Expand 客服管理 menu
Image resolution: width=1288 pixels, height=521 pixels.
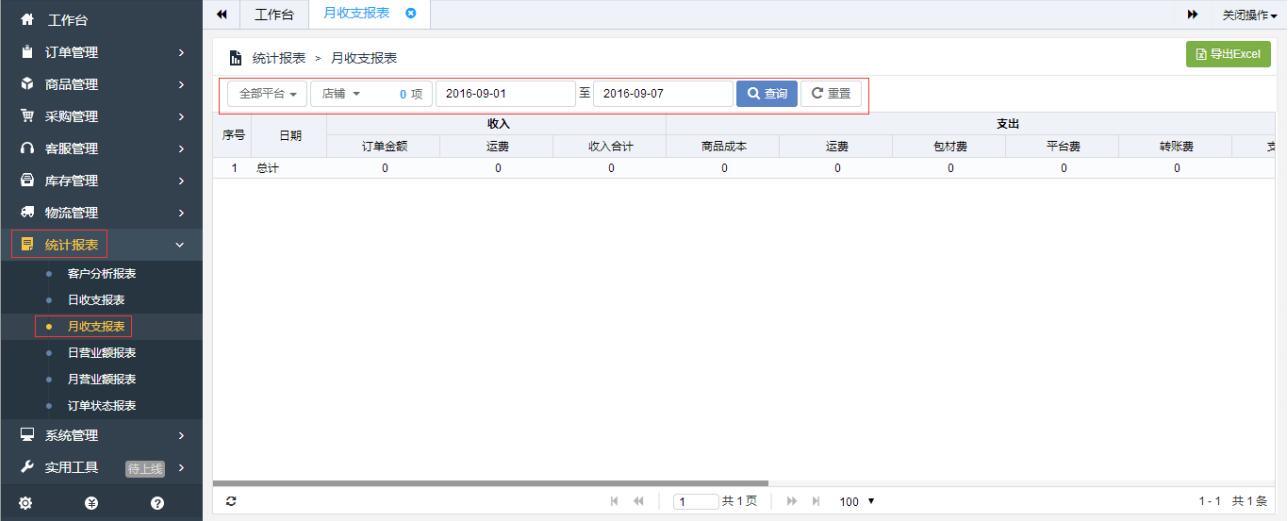(180, 149)
